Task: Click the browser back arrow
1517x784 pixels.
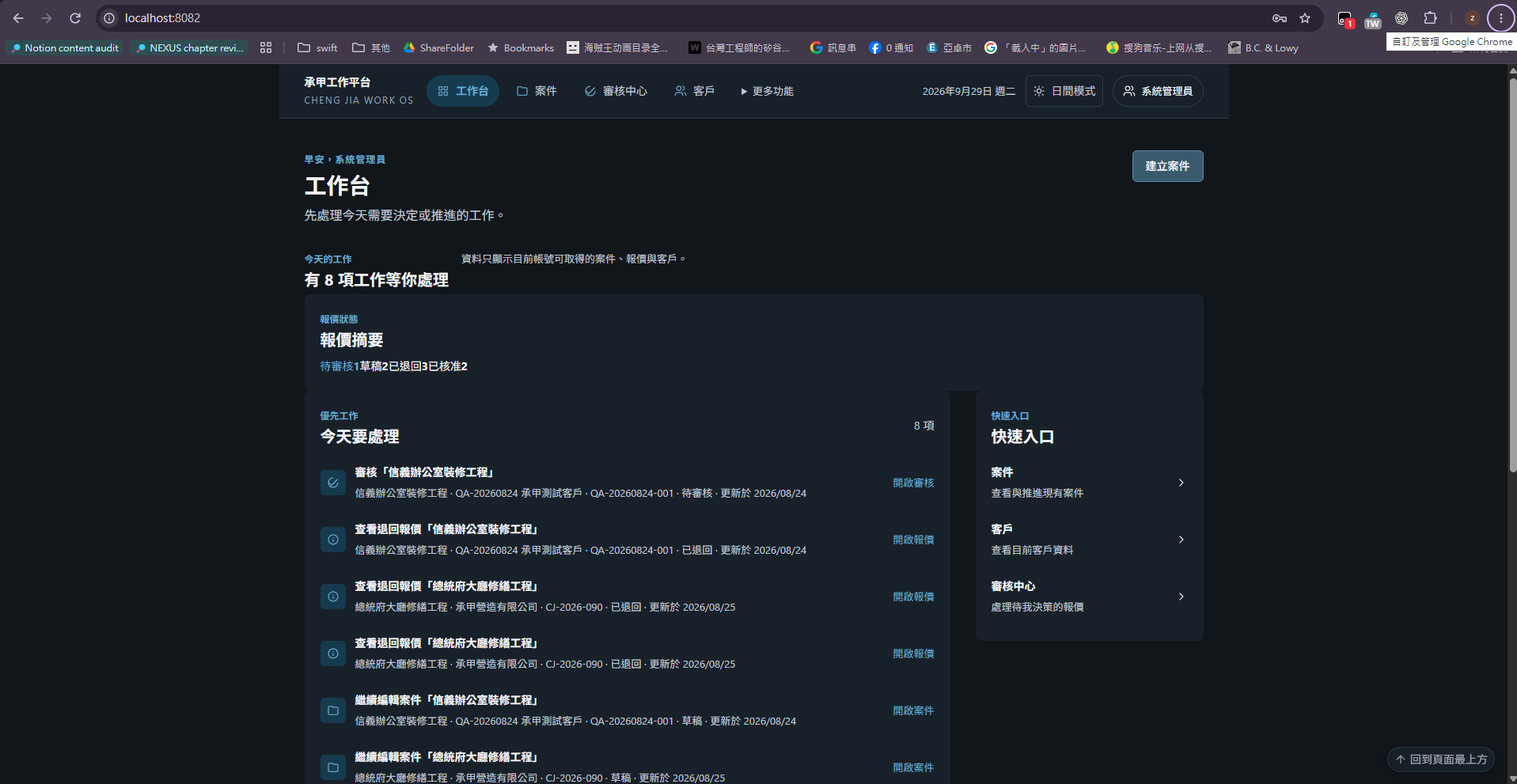Action: [18, 18]
